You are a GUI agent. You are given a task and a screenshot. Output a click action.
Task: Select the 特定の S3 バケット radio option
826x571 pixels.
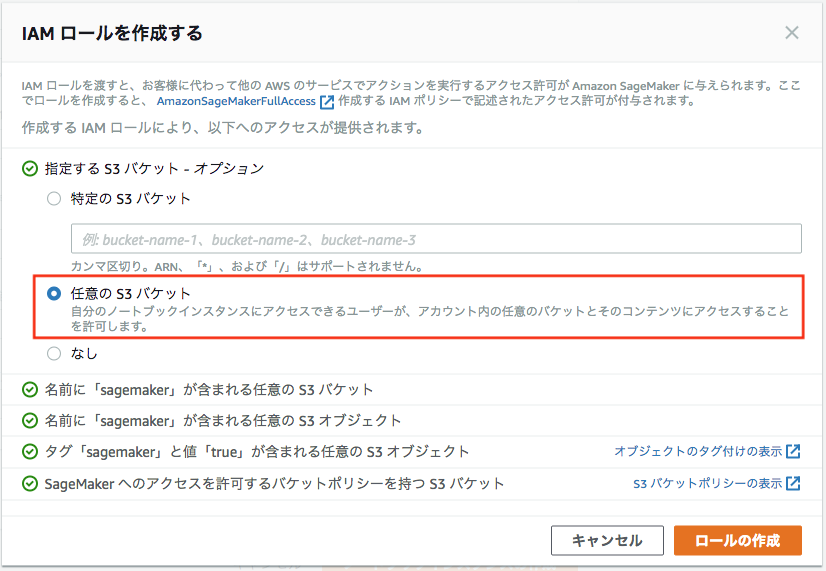click(x=54, y=199)
